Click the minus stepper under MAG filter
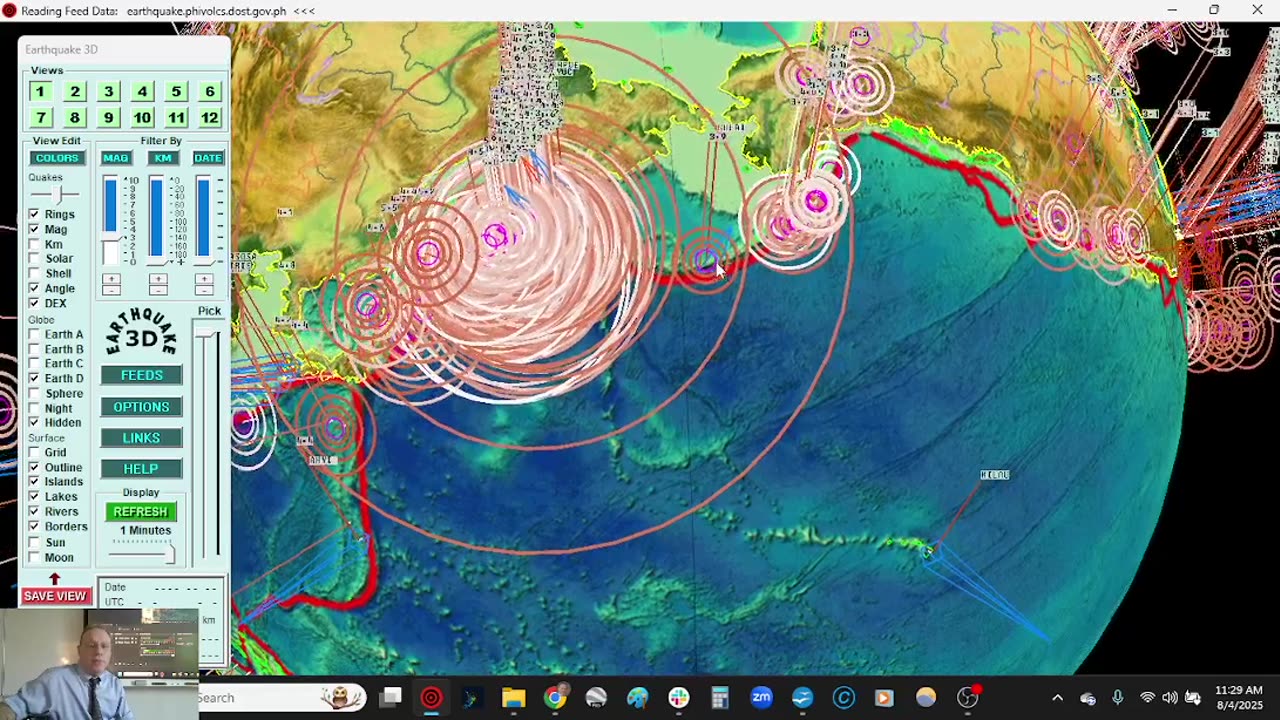 click(111, 290)
